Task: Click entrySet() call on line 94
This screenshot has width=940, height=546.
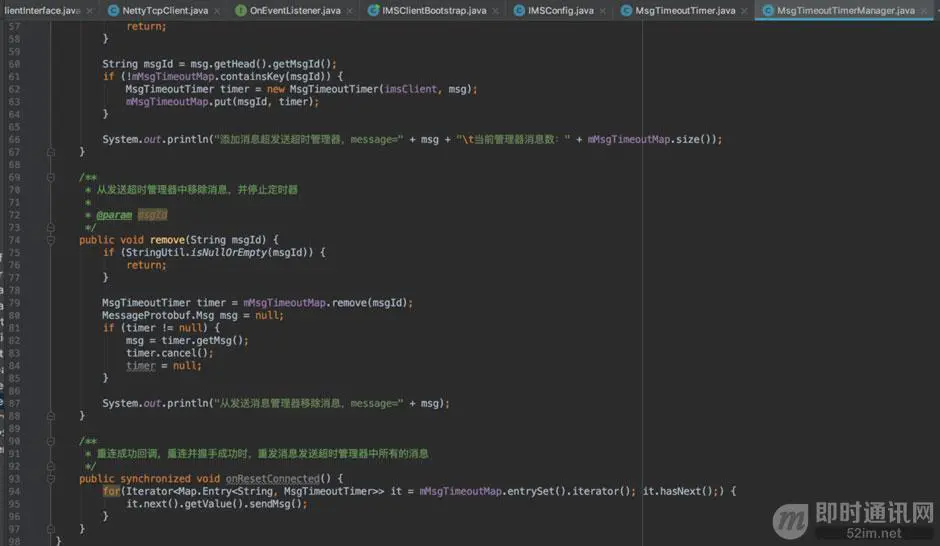Action: (537, 491)
